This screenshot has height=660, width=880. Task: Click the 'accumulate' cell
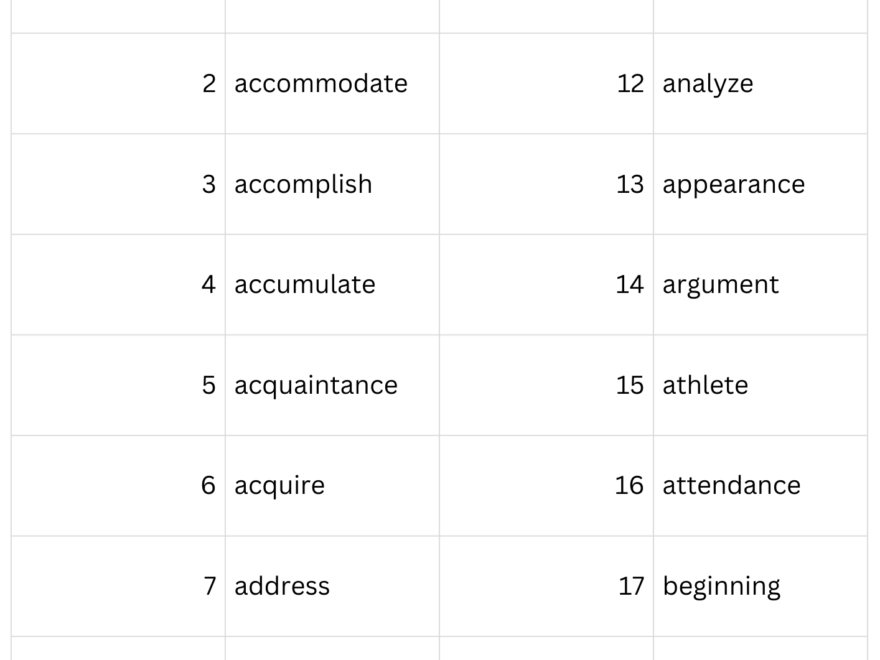305,285
